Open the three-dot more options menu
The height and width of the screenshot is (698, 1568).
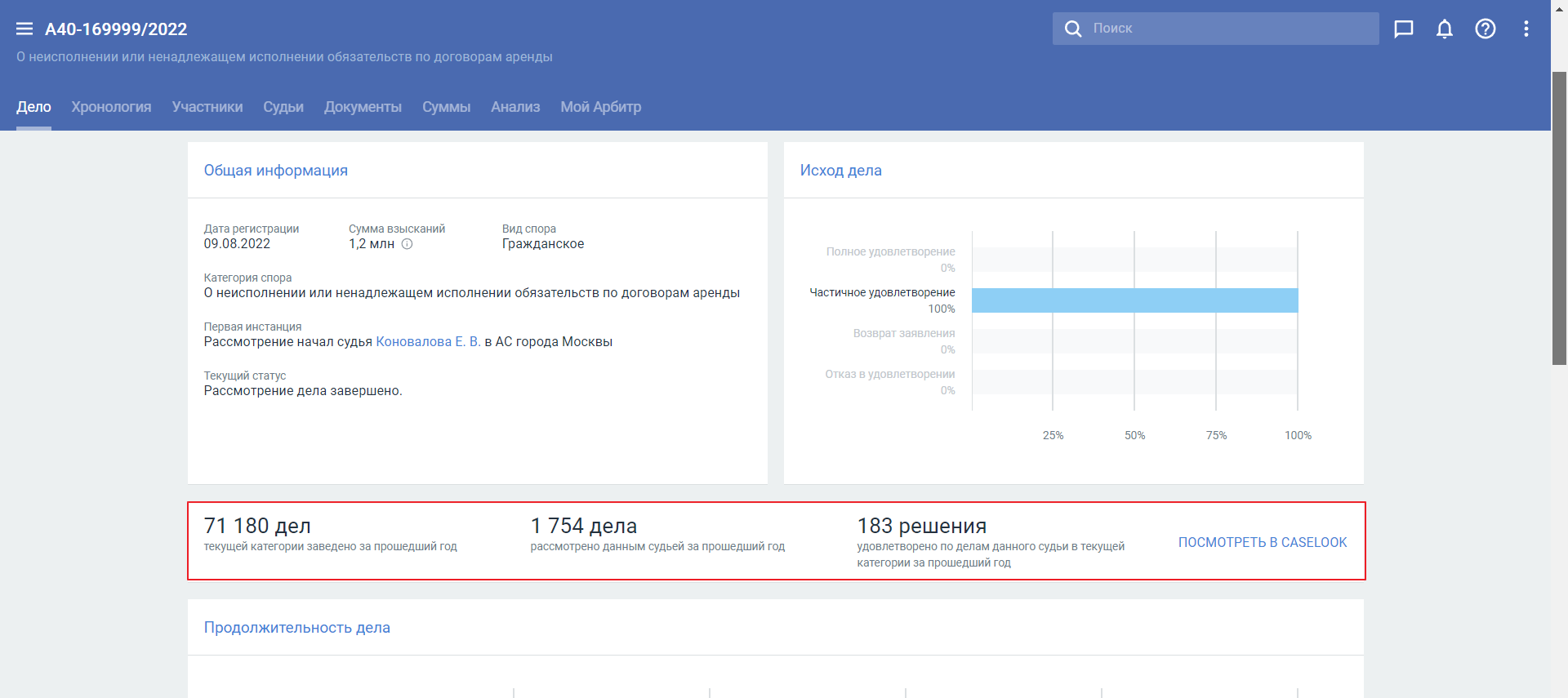coord(1526,29)
